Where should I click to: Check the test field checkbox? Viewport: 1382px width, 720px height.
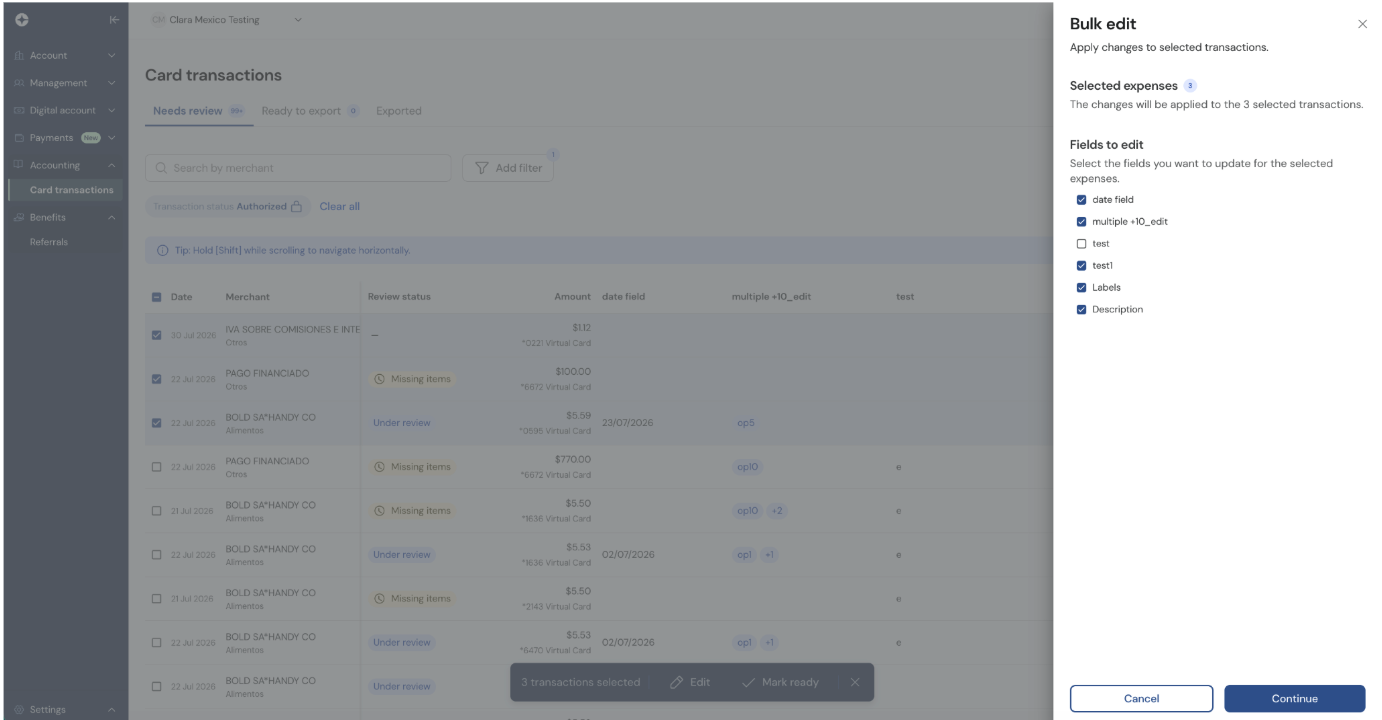point(1081,244)
